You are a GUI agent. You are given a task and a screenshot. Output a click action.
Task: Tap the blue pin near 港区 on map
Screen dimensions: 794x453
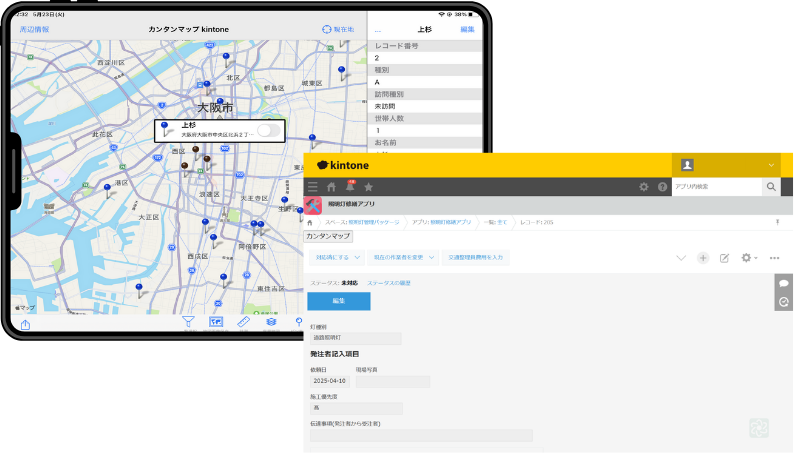pos(107,188)
